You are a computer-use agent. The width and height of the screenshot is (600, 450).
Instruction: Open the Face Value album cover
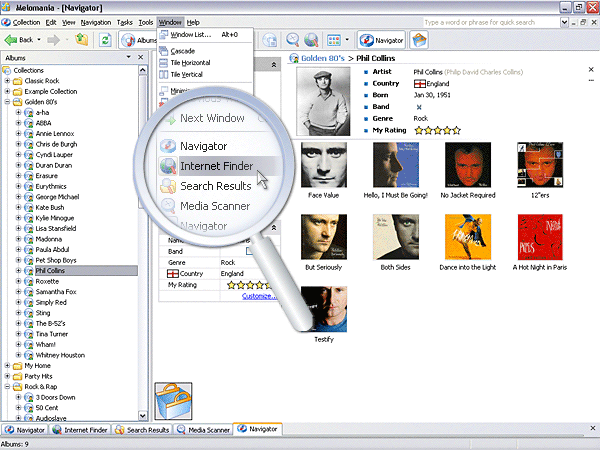click(323, 166)
